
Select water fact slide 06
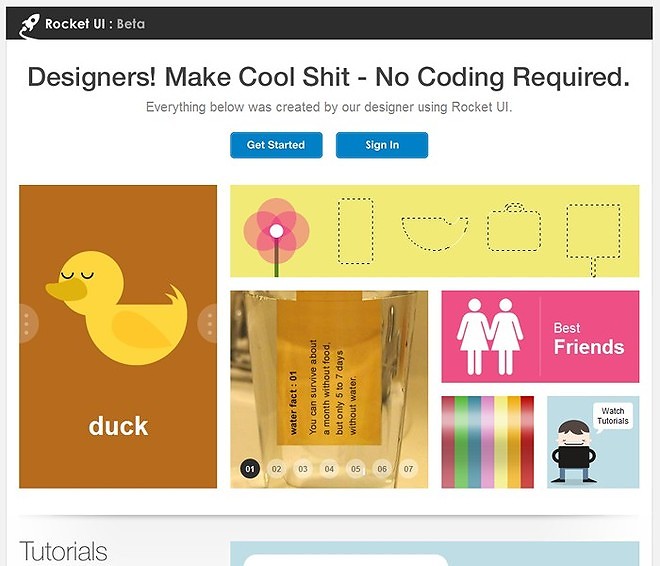coord(382,469)
